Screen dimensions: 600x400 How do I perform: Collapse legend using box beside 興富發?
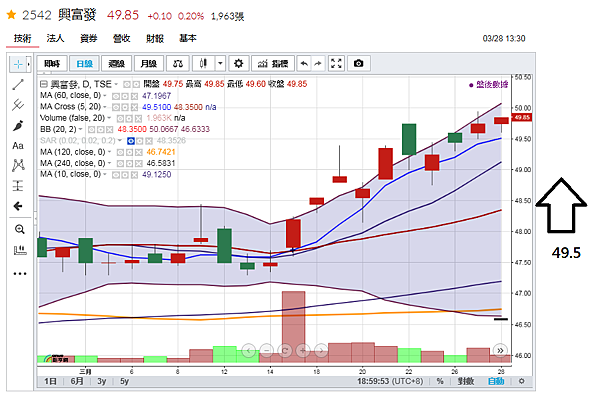pos(44,84)
